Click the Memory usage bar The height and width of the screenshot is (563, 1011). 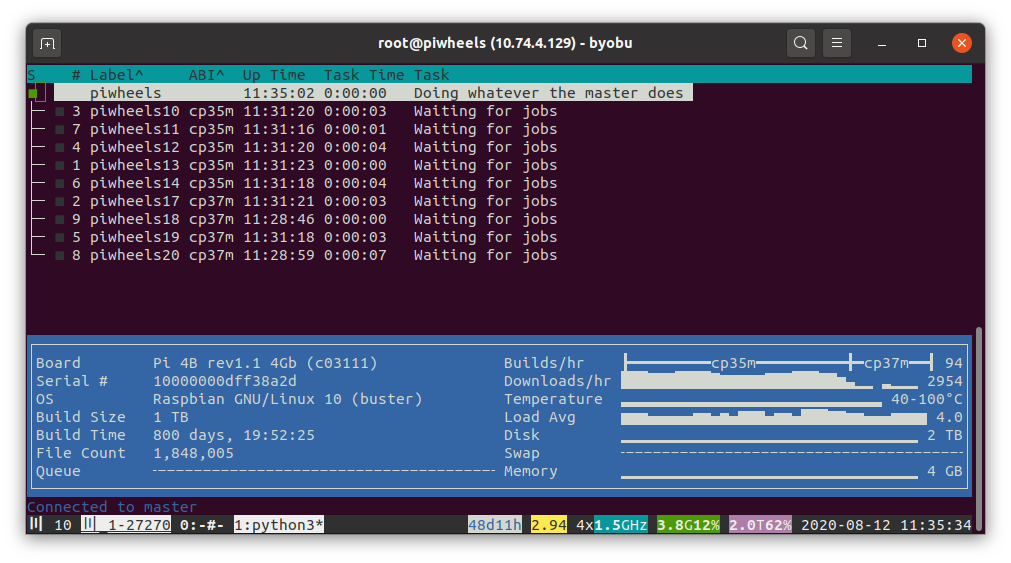click(x=769, y=477)
